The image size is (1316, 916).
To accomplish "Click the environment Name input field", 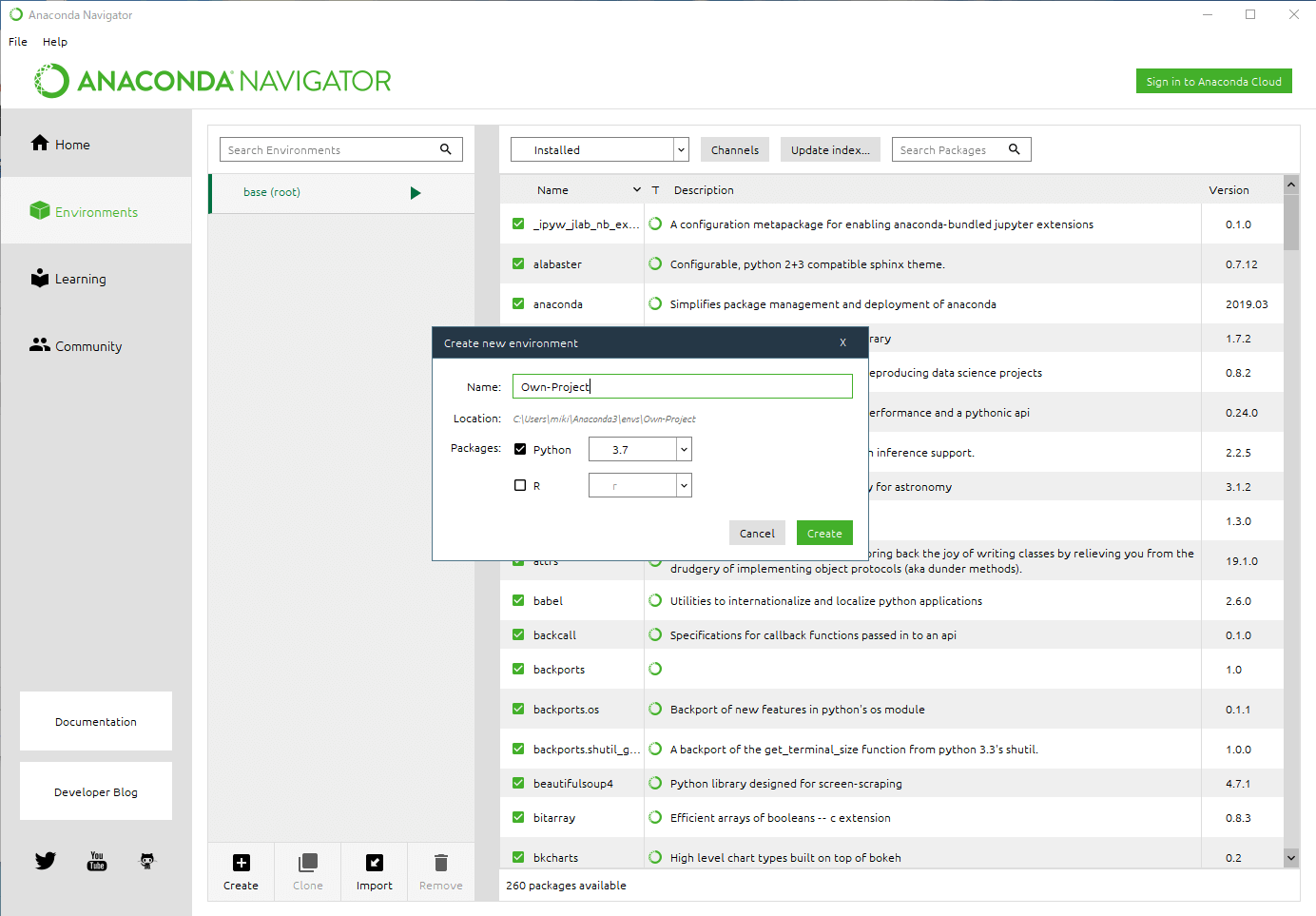I will [683, 386].
